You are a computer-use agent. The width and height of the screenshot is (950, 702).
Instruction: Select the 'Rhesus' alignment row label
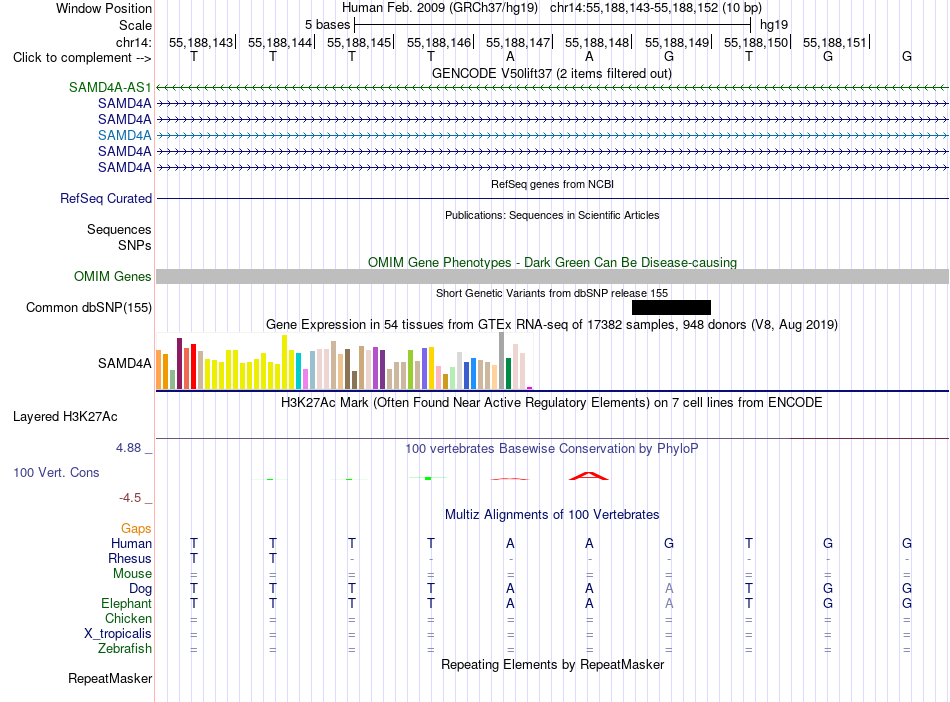[x=130, y=558]
